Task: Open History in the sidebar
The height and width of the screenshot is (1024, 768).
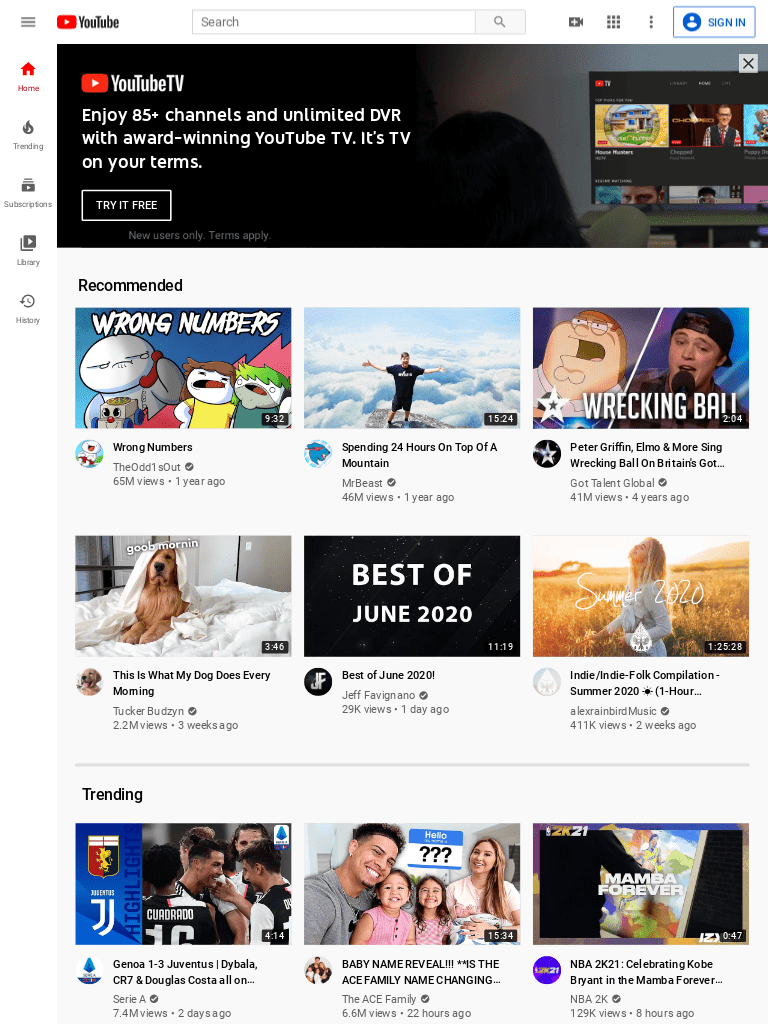Action: click(28, 309)
